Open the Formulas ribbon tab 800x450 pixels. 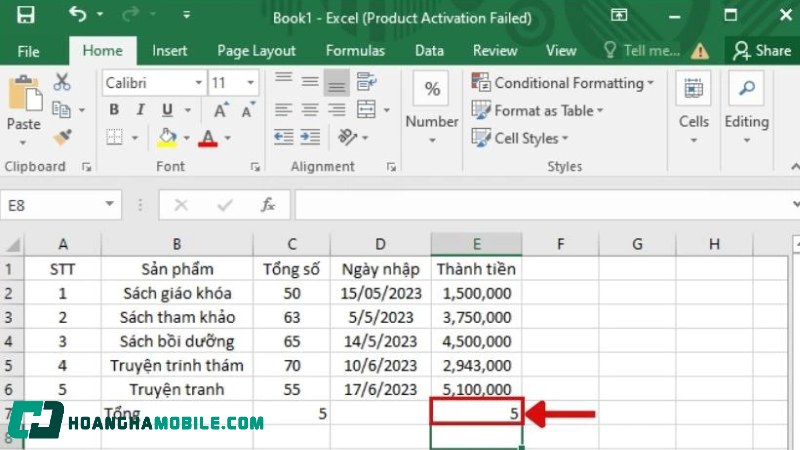point(355,50)
